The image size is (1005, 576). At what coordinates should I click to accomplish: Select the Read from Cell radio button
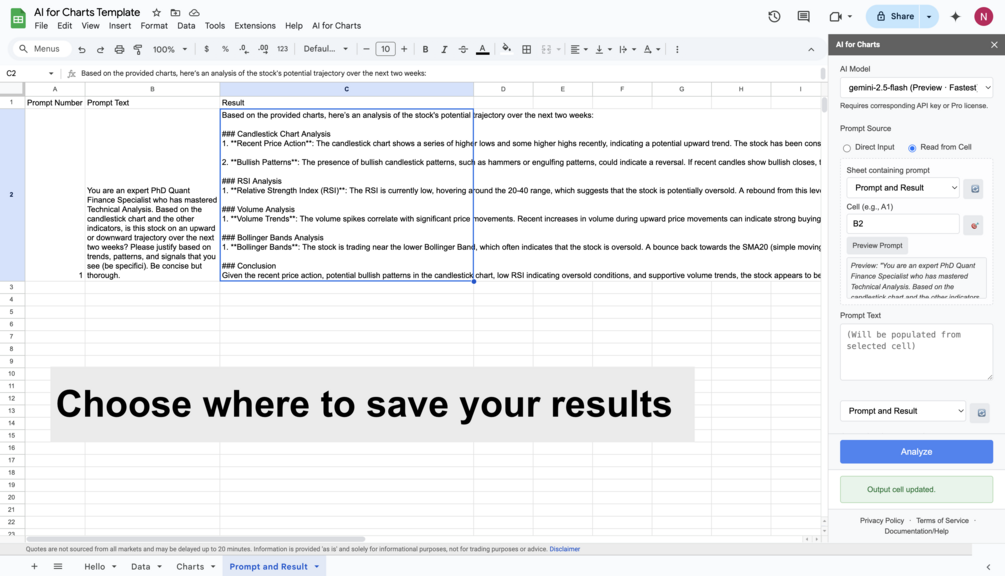[x=912, y=148]
